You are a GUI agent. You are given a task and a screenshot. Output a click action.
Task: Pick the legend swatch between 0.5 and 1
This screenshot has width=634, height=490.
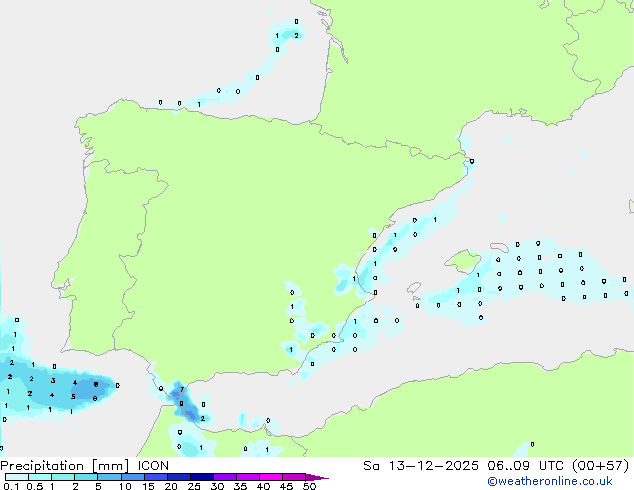pos(40,477)
